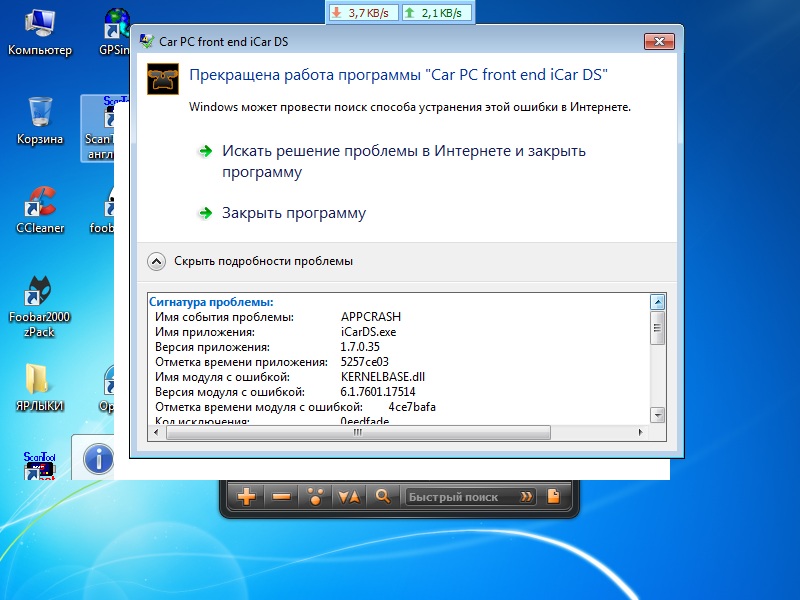Collapse details with Скрыть подробности проблемы chevron

pyautogui.click(x=156, y=261)
